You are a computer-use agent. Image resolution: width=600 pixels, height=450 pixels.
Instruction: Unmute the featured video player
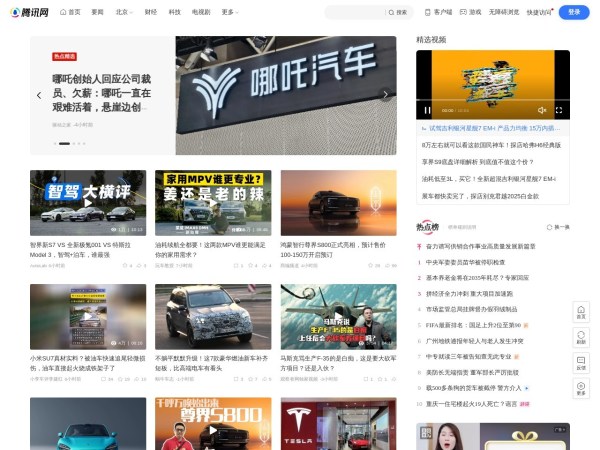tap(542, 110)
